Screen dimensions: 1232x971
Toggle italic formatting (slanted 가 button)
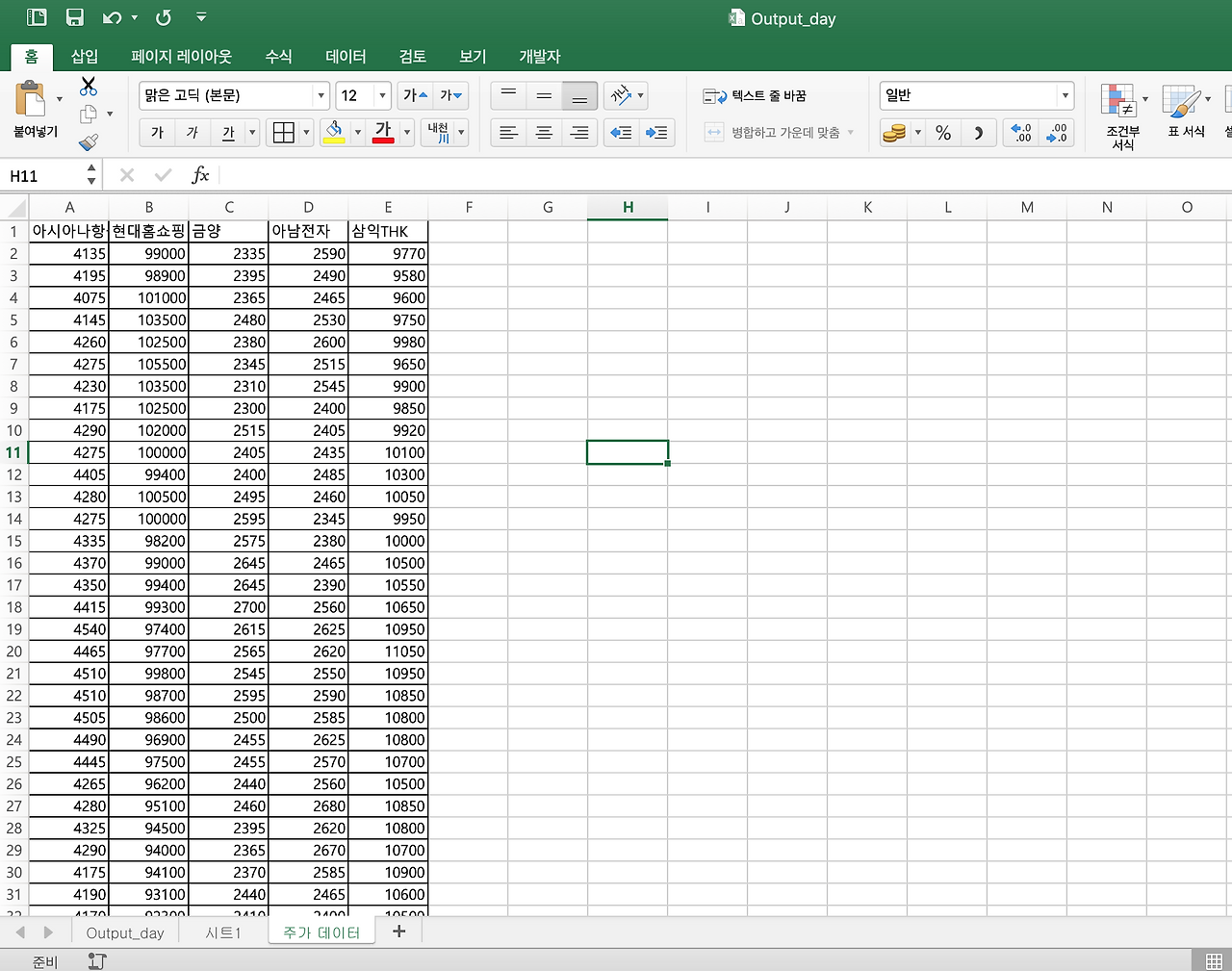(x=192, y=133)
